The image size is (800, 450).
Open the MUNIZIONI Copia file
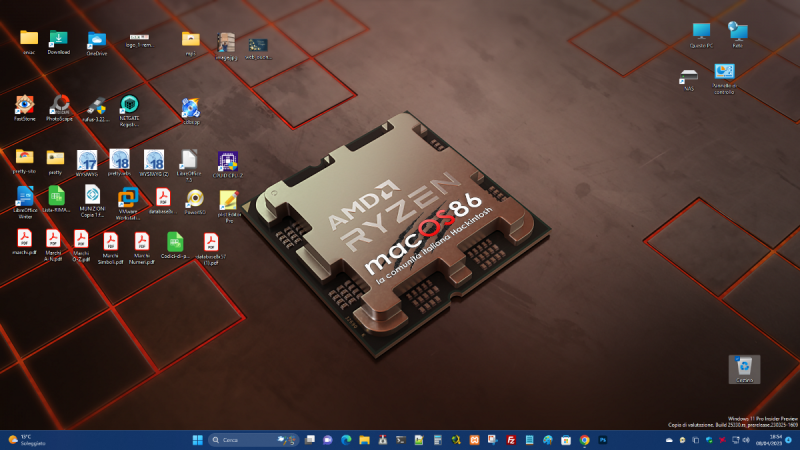click(92, 202)
